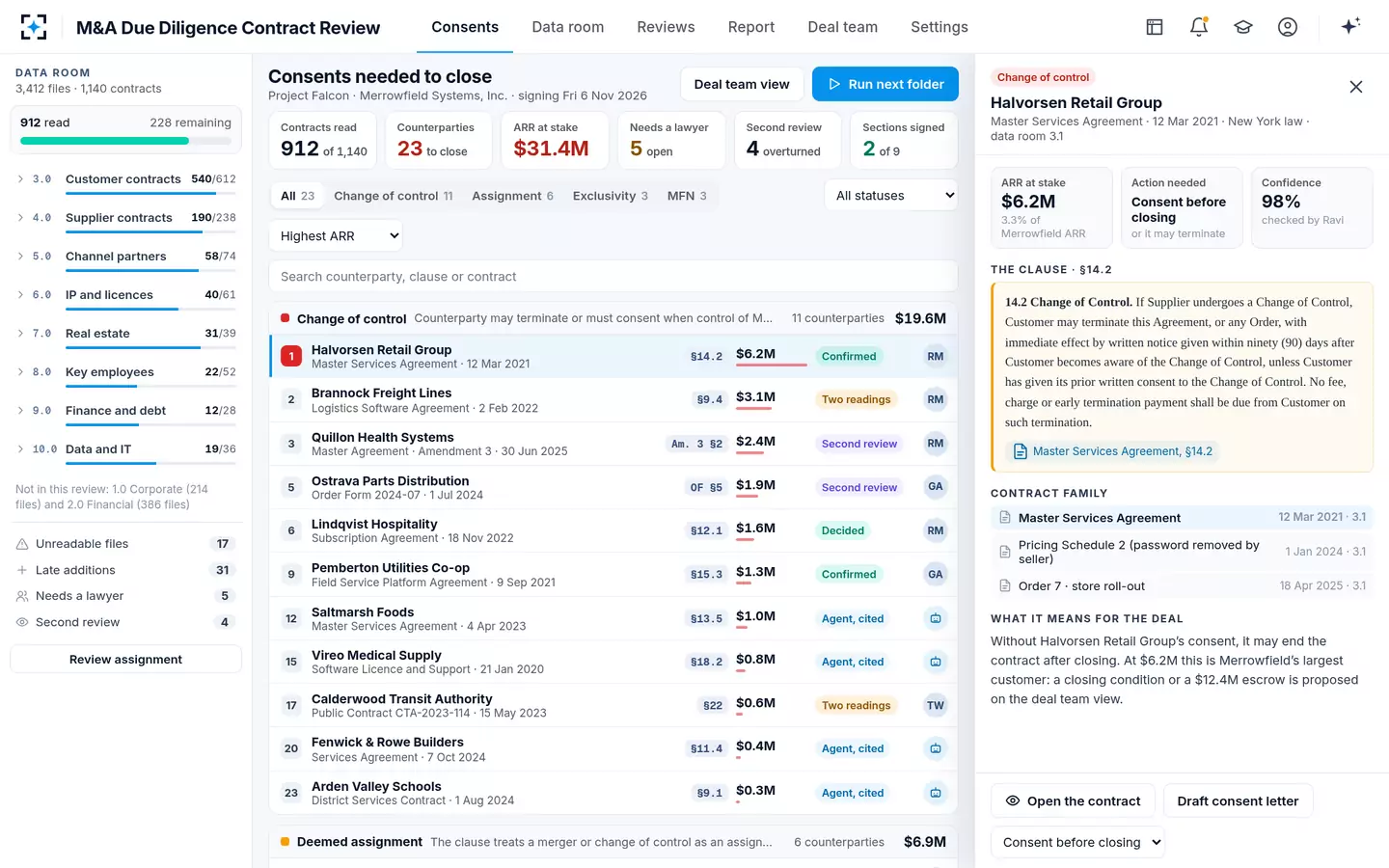Click GA avatar on Ostrava Parts row

(936, 487)
